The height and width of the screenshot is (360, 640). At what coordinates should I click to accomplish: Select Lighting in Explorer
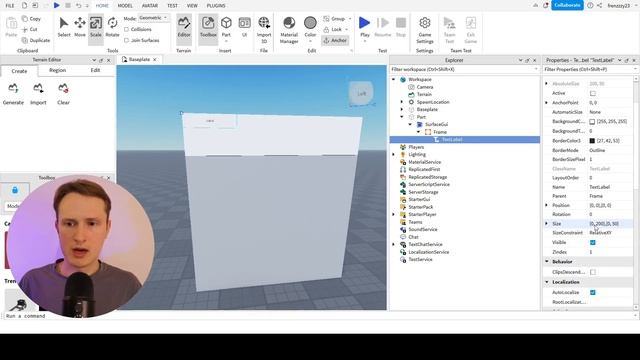coord(417,155)
